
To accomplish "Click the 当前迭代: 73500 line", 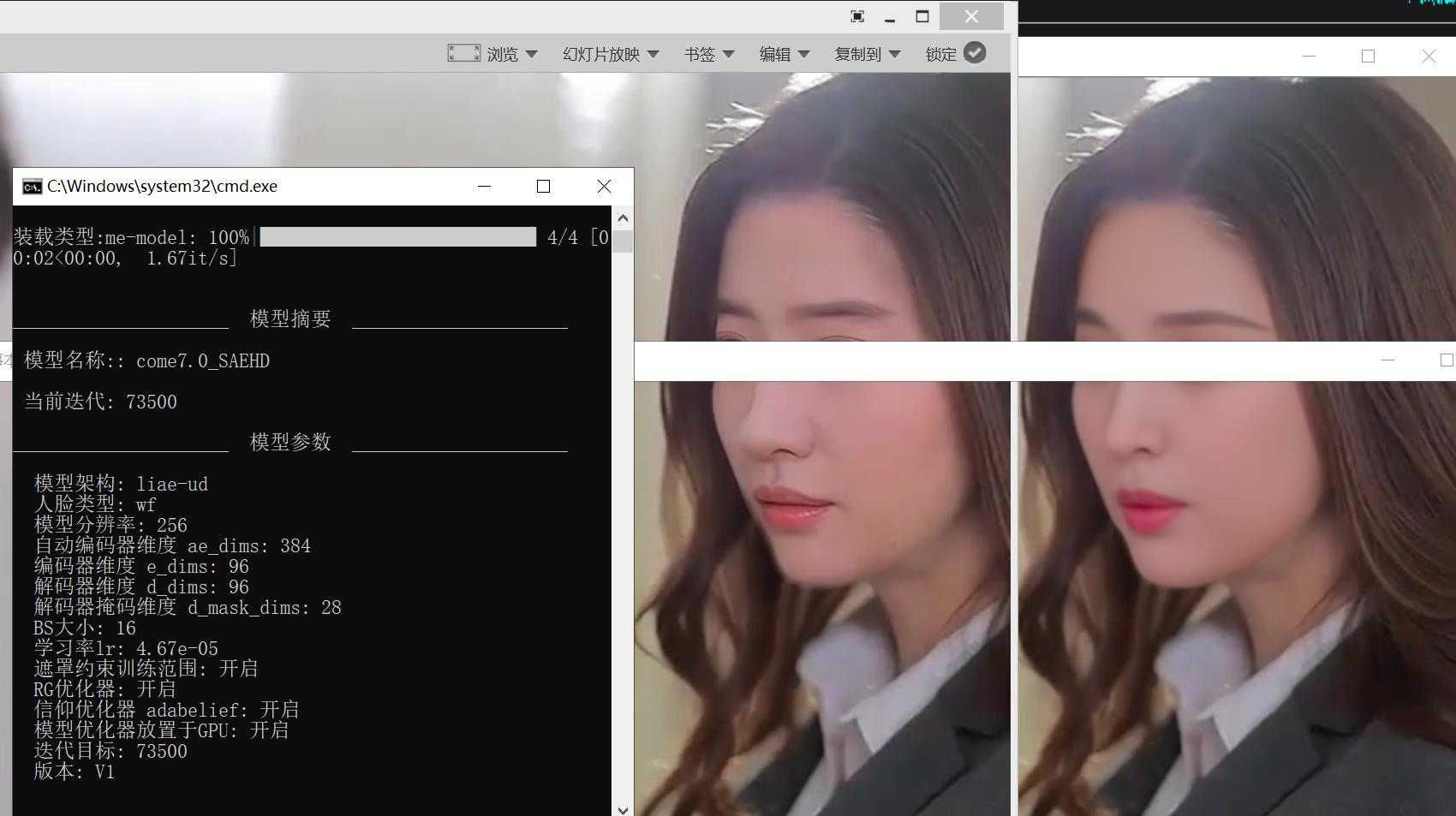I will [100, 402].
